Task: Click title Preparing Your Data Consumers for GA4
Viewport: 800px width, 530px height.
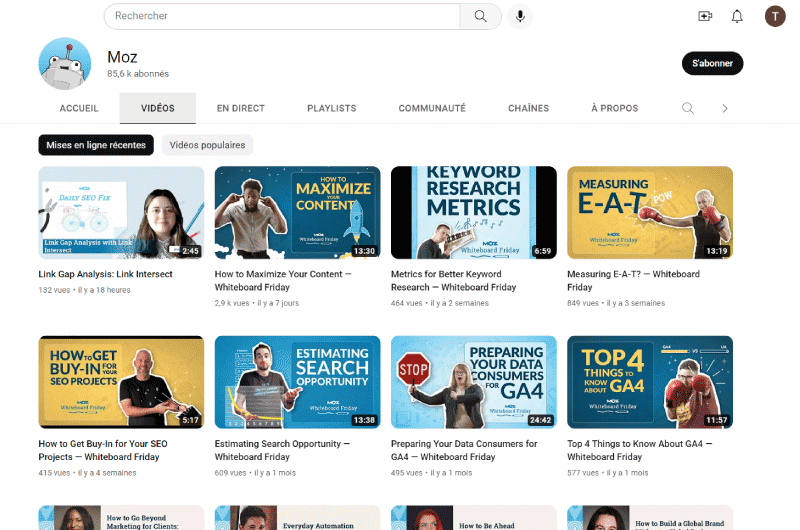Action: (464, 450)
